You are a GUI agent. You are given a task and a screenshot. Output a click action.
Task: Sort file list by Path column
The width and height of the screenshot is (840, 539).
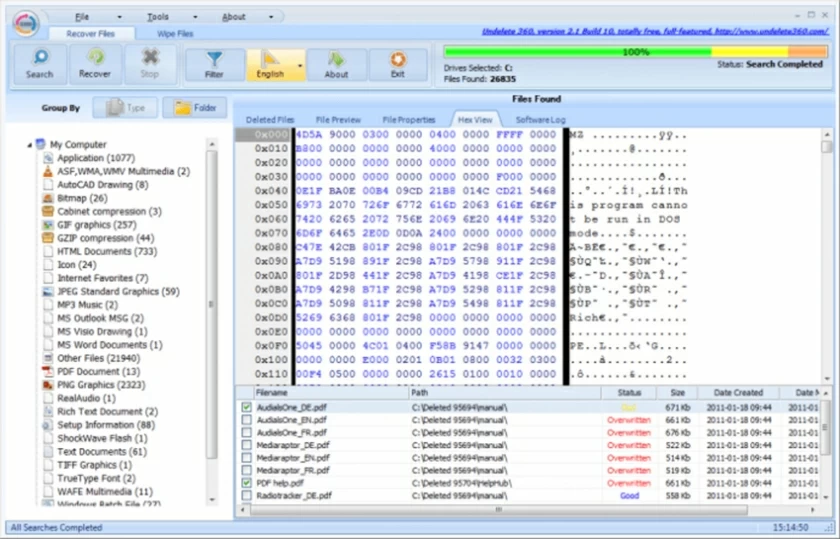tap(505, 393)
